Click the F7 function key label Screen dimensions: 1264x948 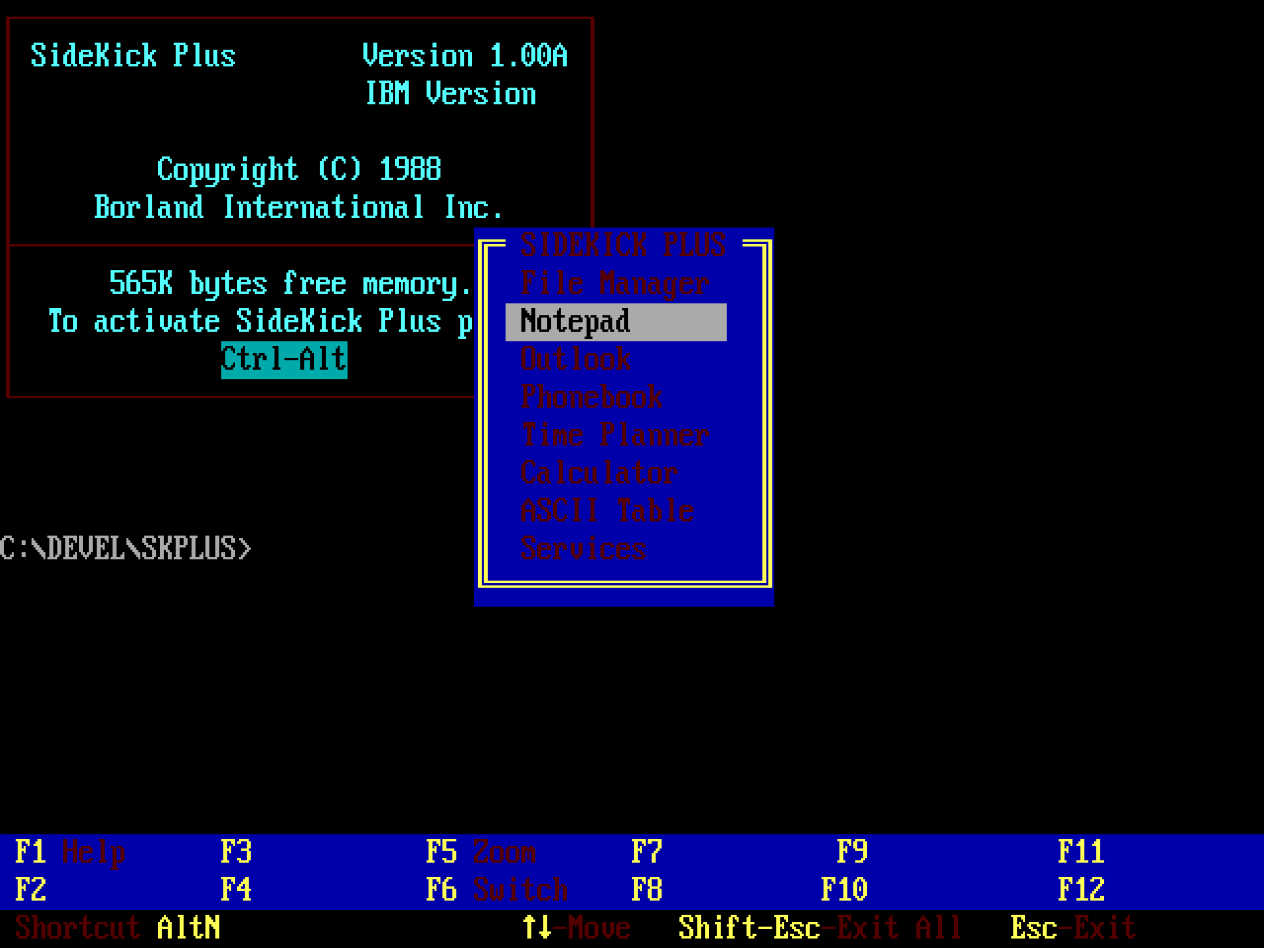[647, 852]
